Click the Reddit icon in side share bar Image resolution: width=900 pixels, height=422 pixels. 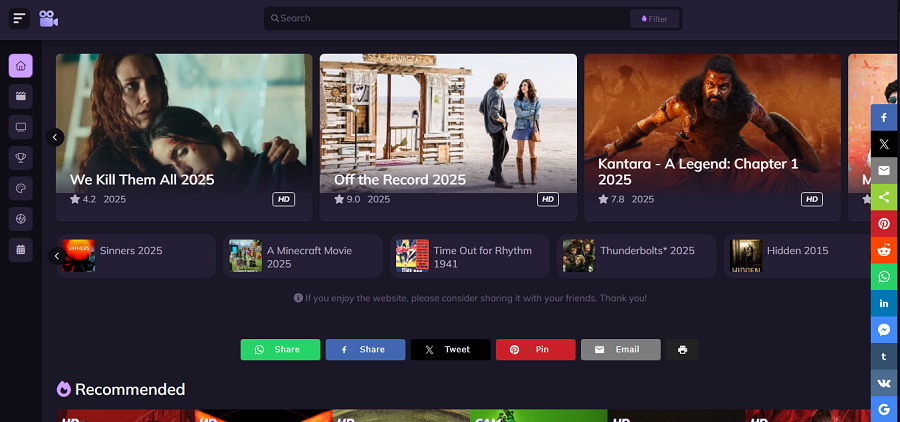click(x=884, y=250)
